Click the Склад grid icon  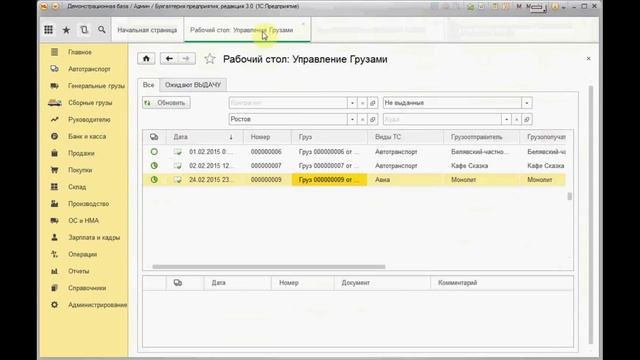point(54,187)
